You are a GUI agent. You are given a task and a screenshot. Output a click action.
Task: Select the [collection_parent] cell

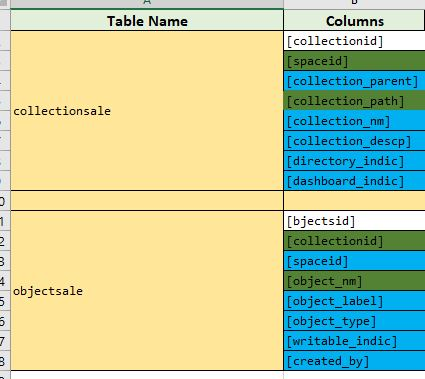click(x=354, y=81)
